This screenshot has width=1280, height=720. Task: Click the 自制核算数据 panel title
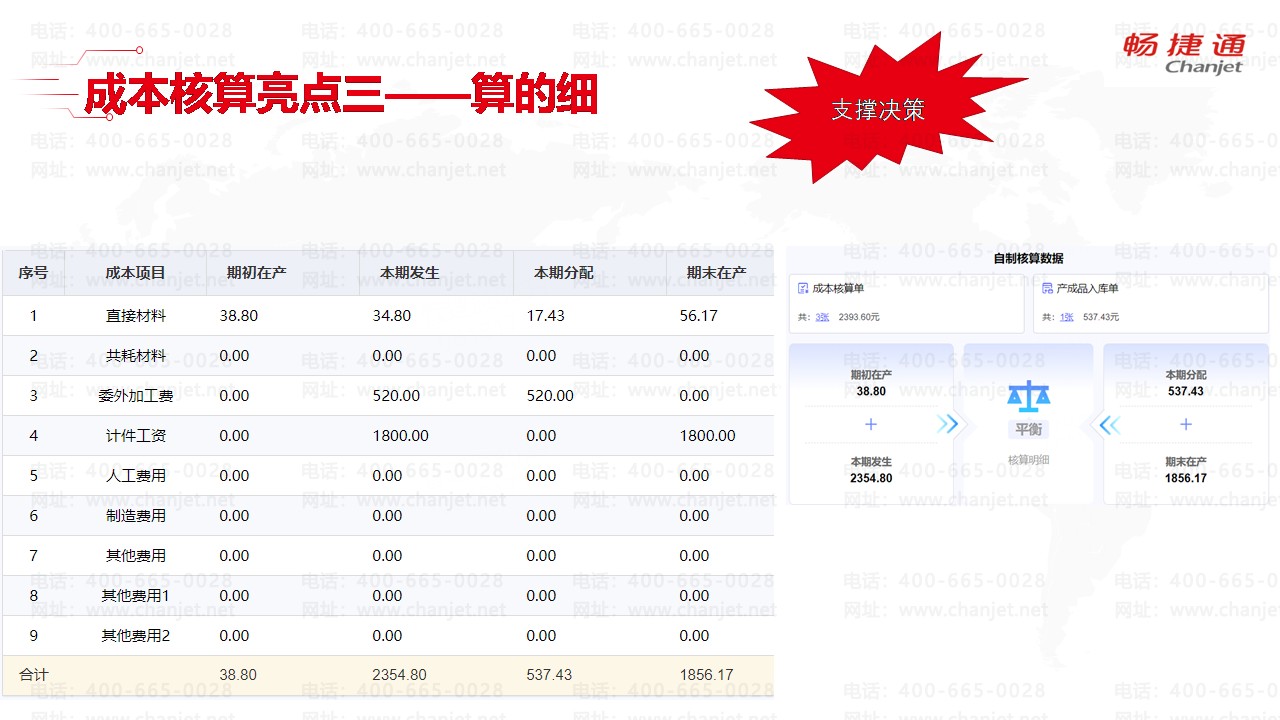(x=1028, y=258)
